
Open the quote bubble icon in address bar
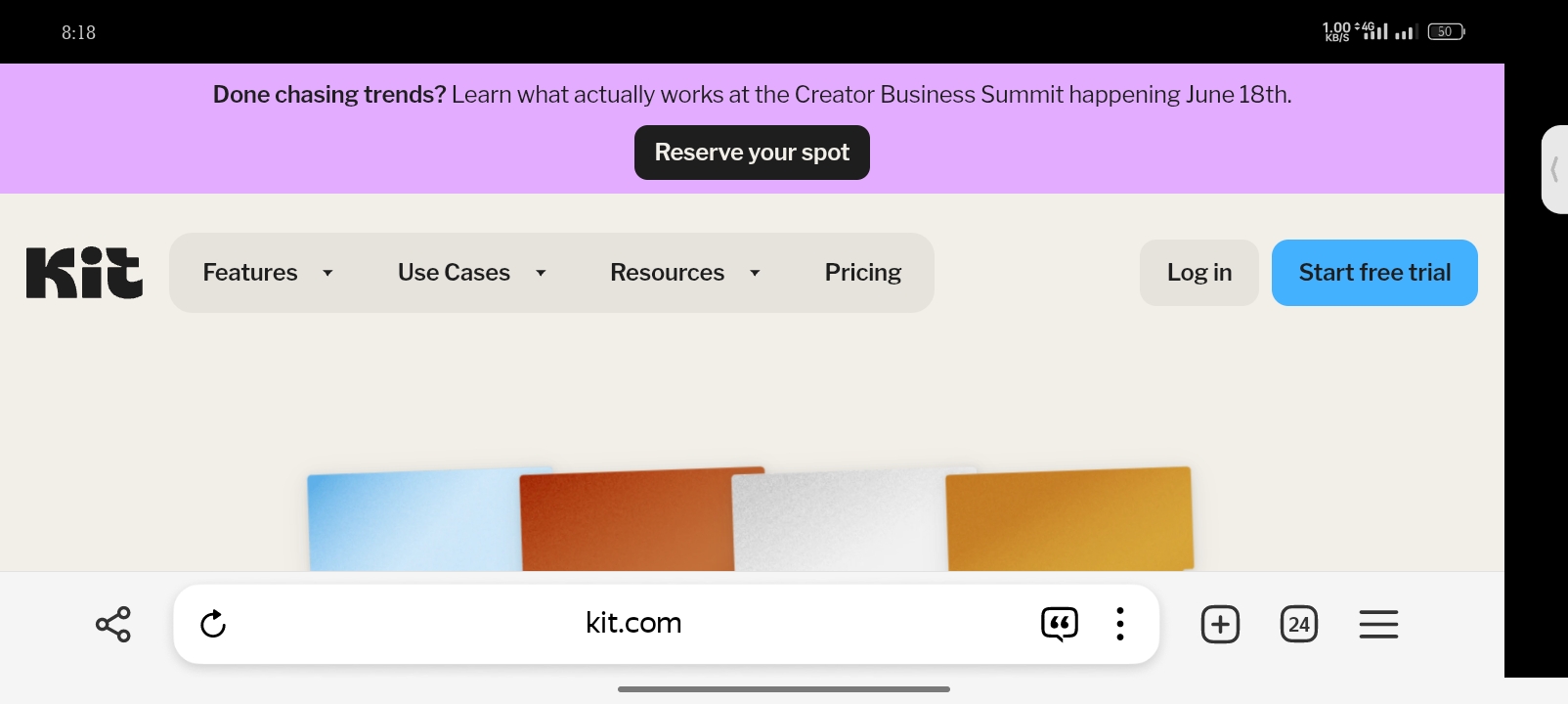pyautogui.click(x=1059, y=624)
